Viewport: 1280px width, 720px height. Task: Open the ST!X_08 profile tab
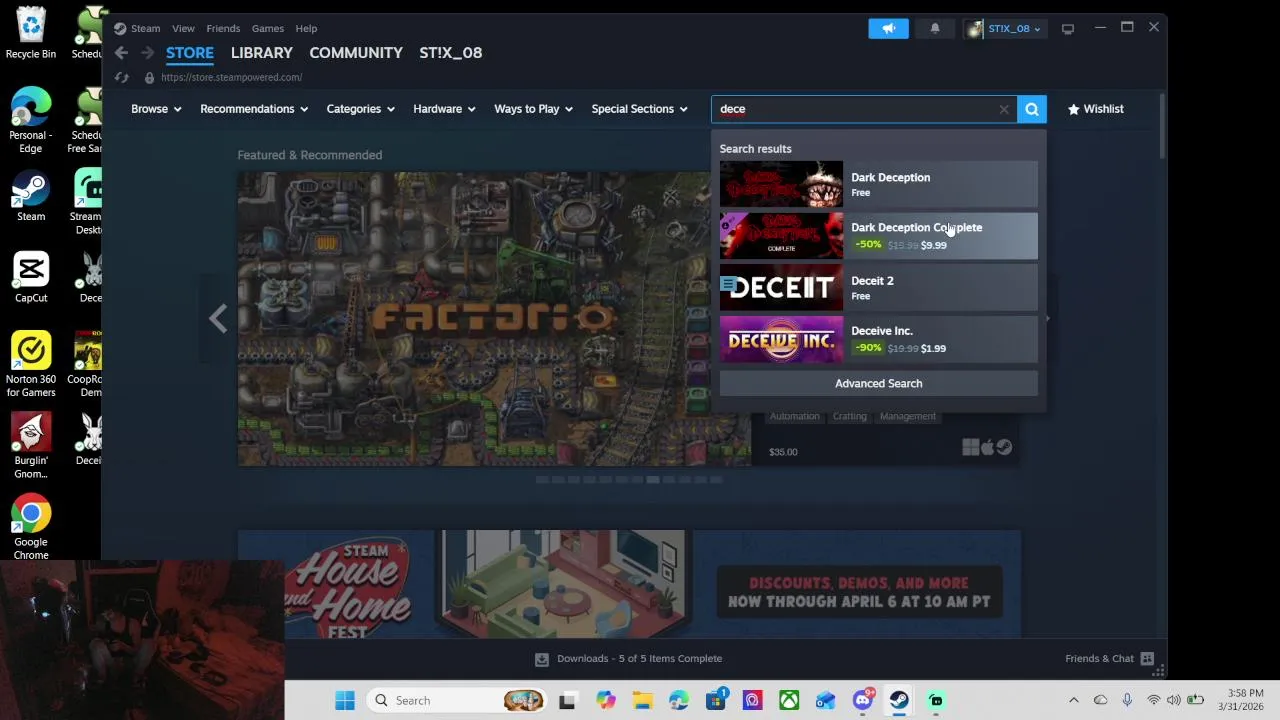pos(451,53)
